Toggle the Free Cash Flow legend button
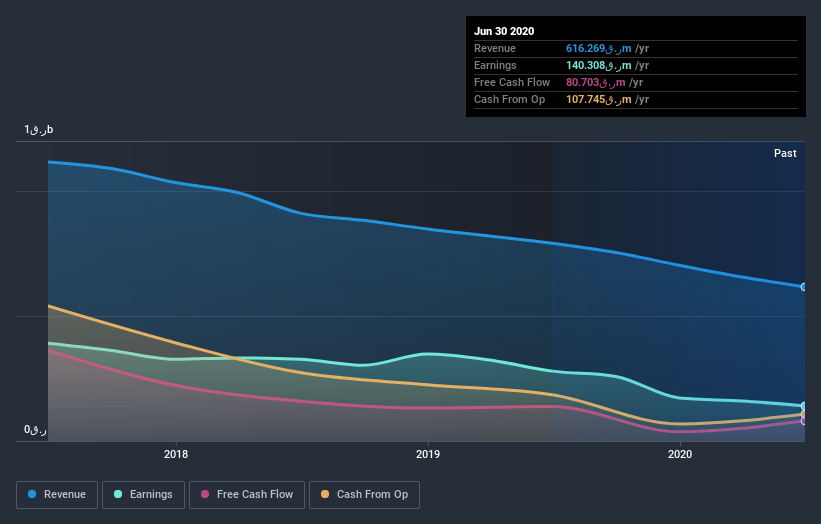This screenshot has height=524, width=821. point(247,495)
